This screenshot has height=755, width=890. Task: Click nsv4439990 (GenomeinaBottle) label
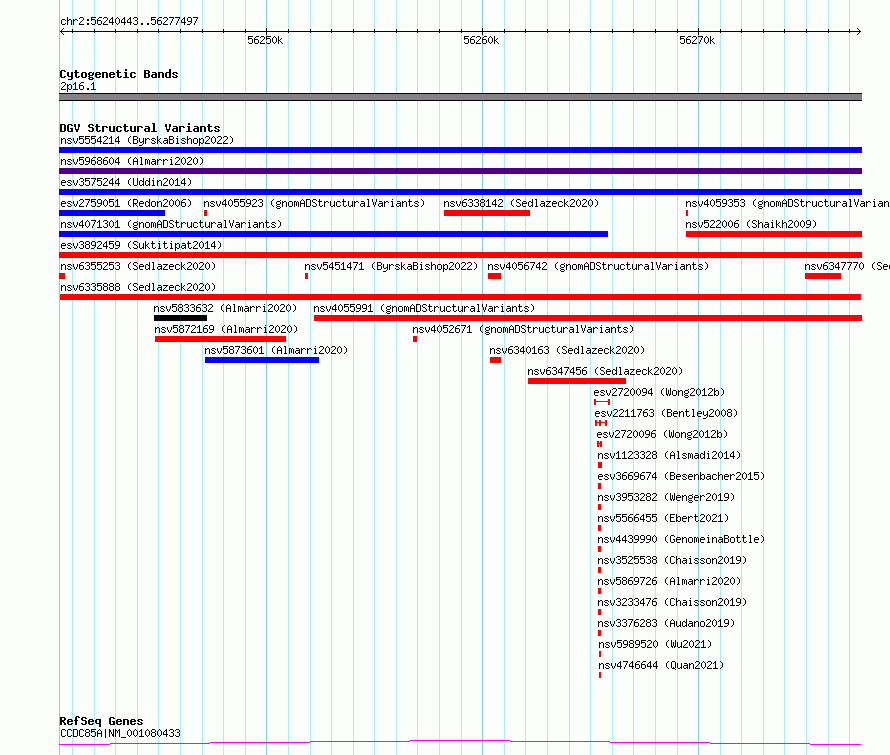click(x=681, y=539)
